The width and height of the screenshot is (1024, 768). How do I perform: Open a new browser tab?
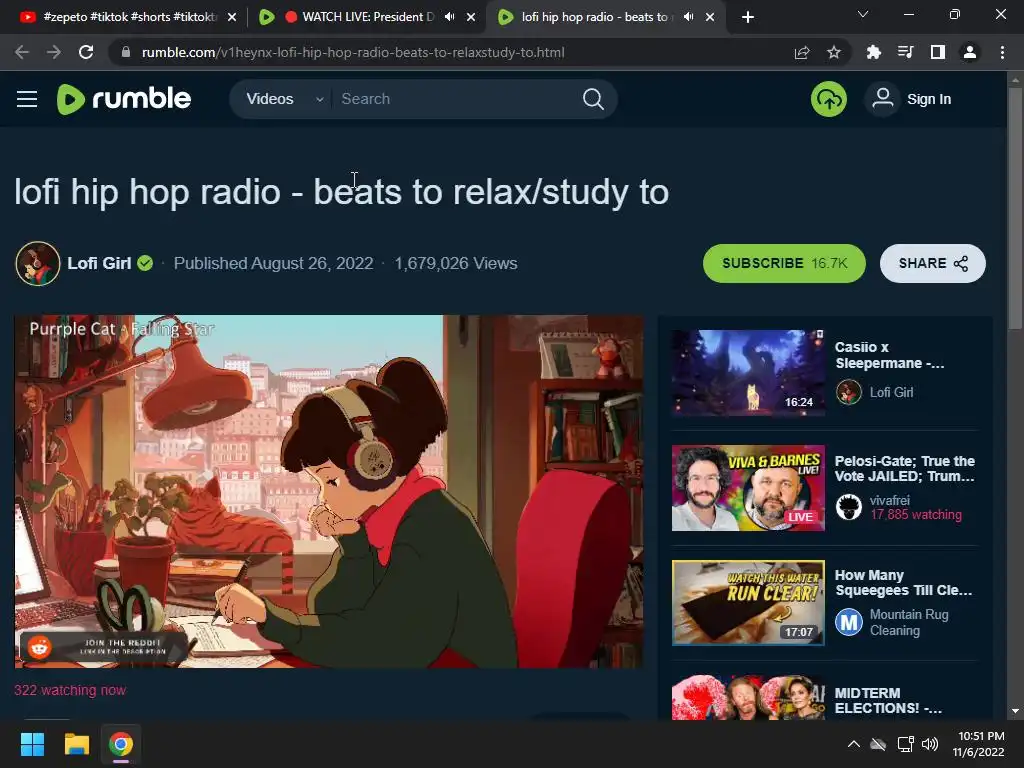coord(748,17)
